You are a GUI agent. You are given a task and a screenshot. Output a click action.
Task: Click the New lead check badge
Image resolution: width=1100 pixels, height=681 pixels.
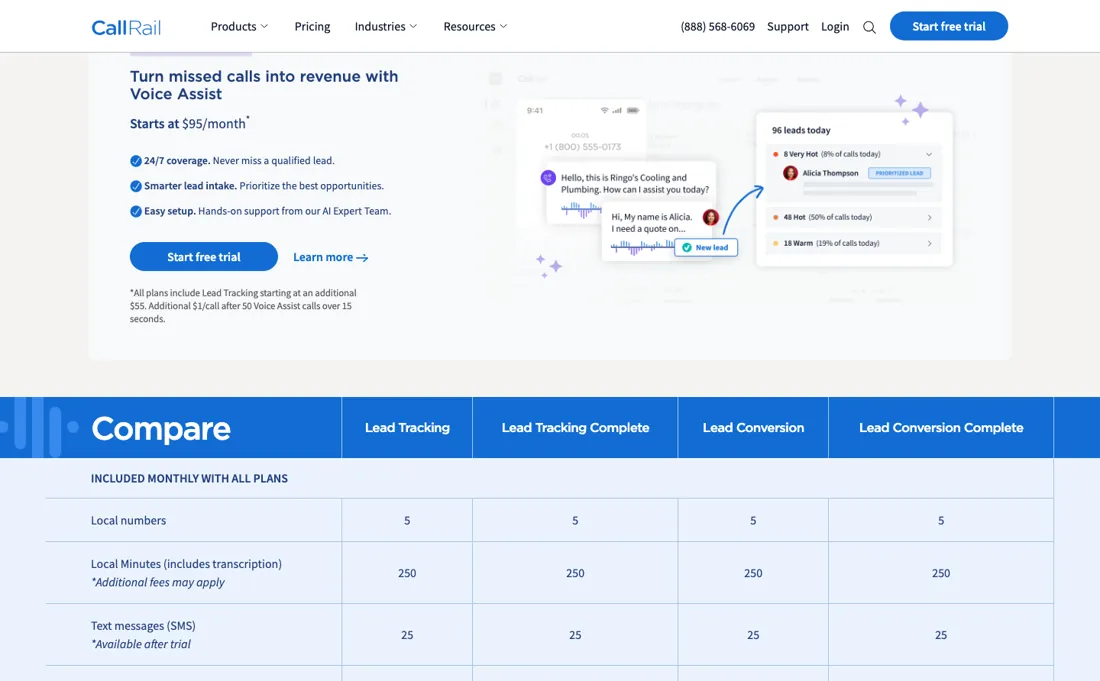[706, 248]
